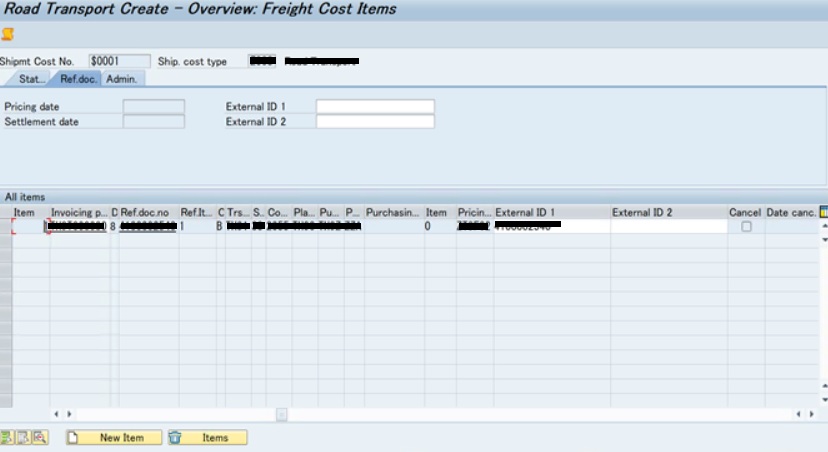The height and width of the screenshot is (452, 828).
Task: Click the deselect all icon at bottom left
Action: pyautogui.click(x=23, y=438)
